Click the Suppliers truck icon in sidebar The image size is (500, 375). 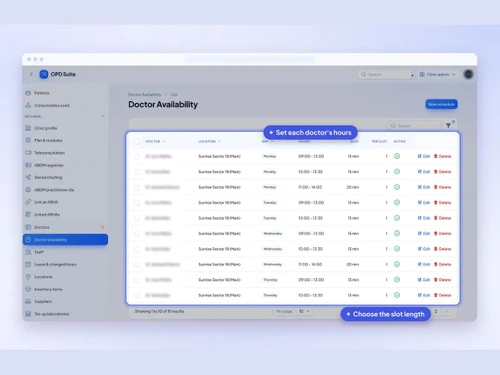[x=28, y=301]
